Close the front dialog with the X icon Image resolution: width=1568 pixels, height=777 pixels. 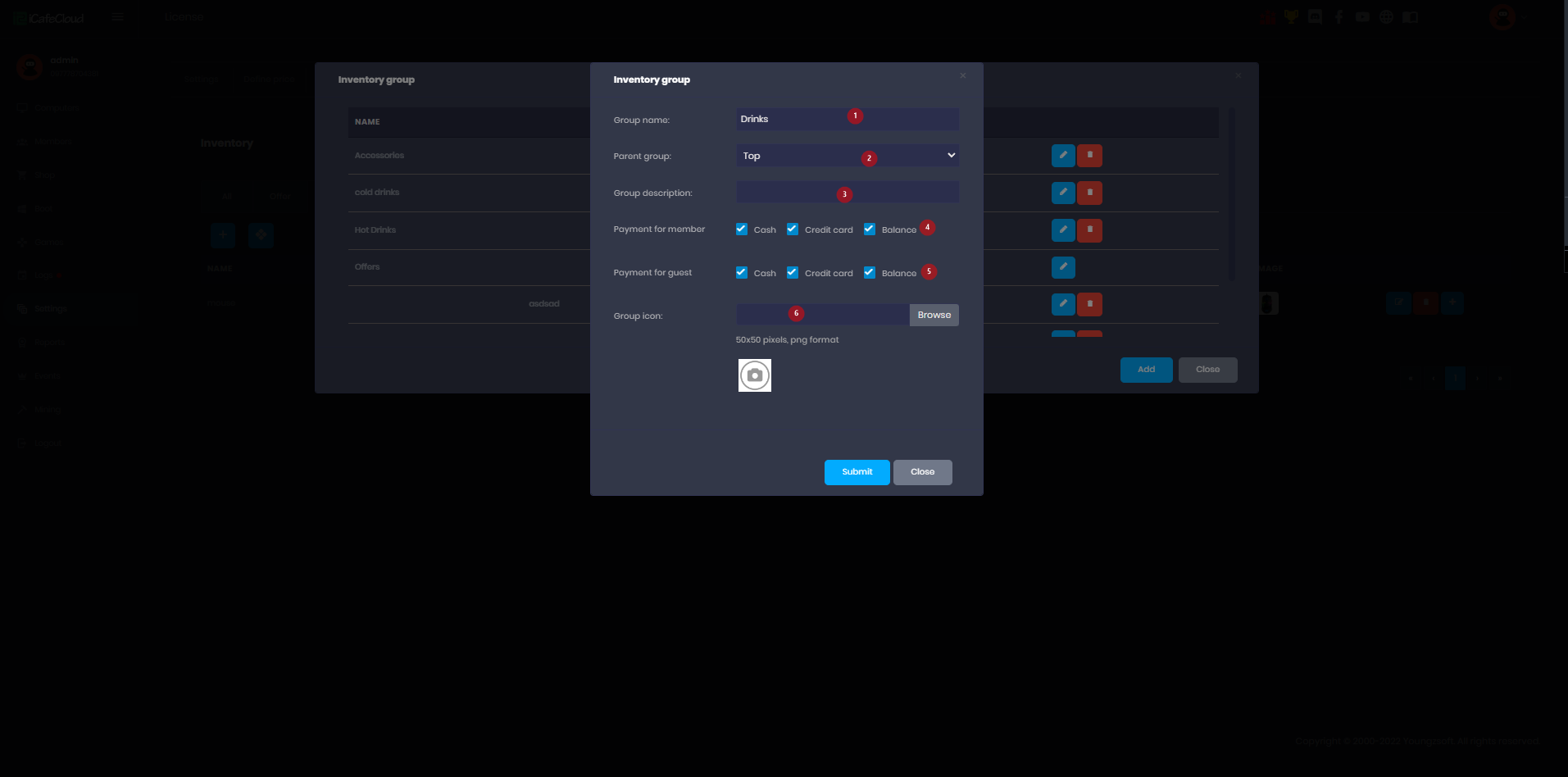tap(962, 75)
